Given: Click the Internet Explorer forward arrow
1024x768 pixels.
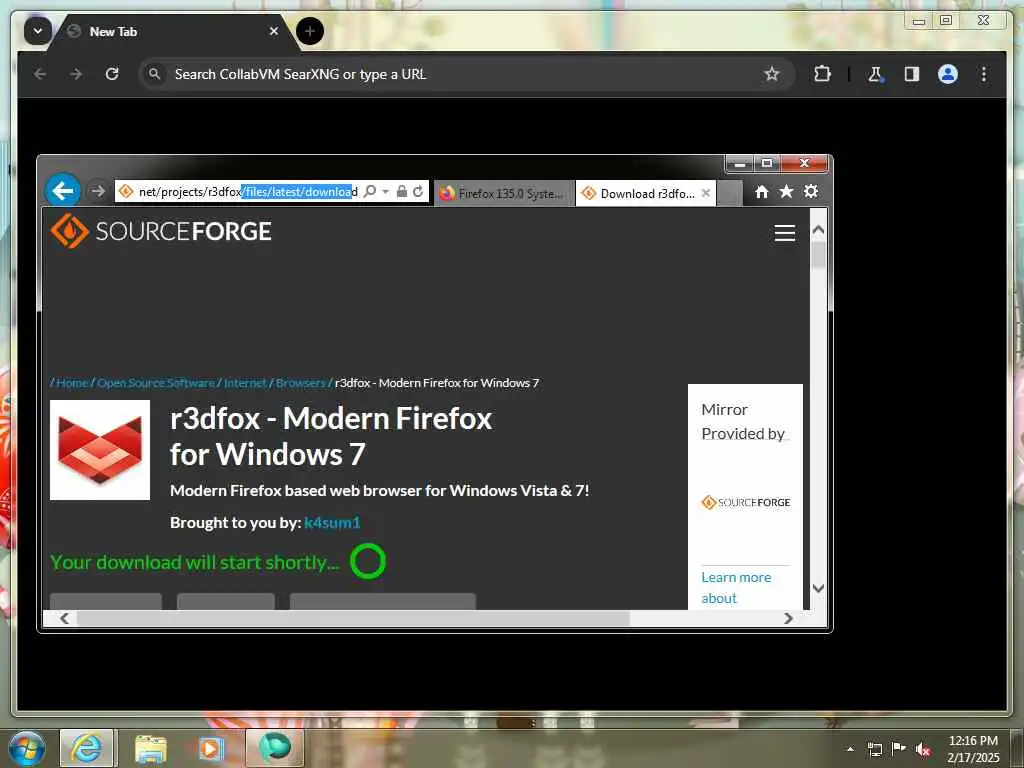Looking at the screenshot, I should (97, 191).
